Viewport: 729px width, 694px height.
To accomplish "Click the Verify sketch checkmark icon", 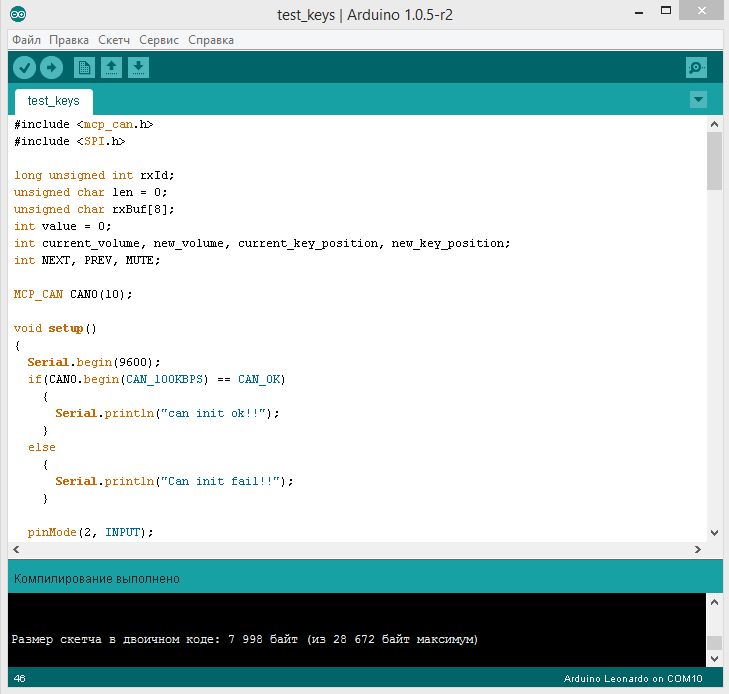I will click(x=24, y=67).
